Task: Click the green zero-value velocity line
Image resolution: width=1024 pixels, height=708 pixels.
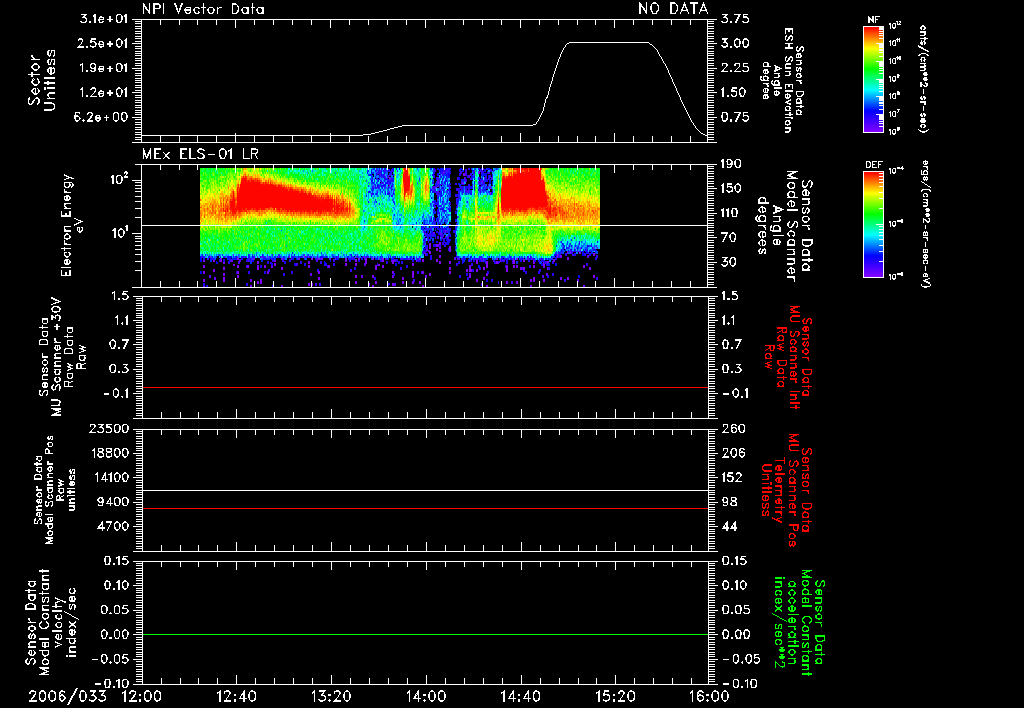Action: (424, 634)
